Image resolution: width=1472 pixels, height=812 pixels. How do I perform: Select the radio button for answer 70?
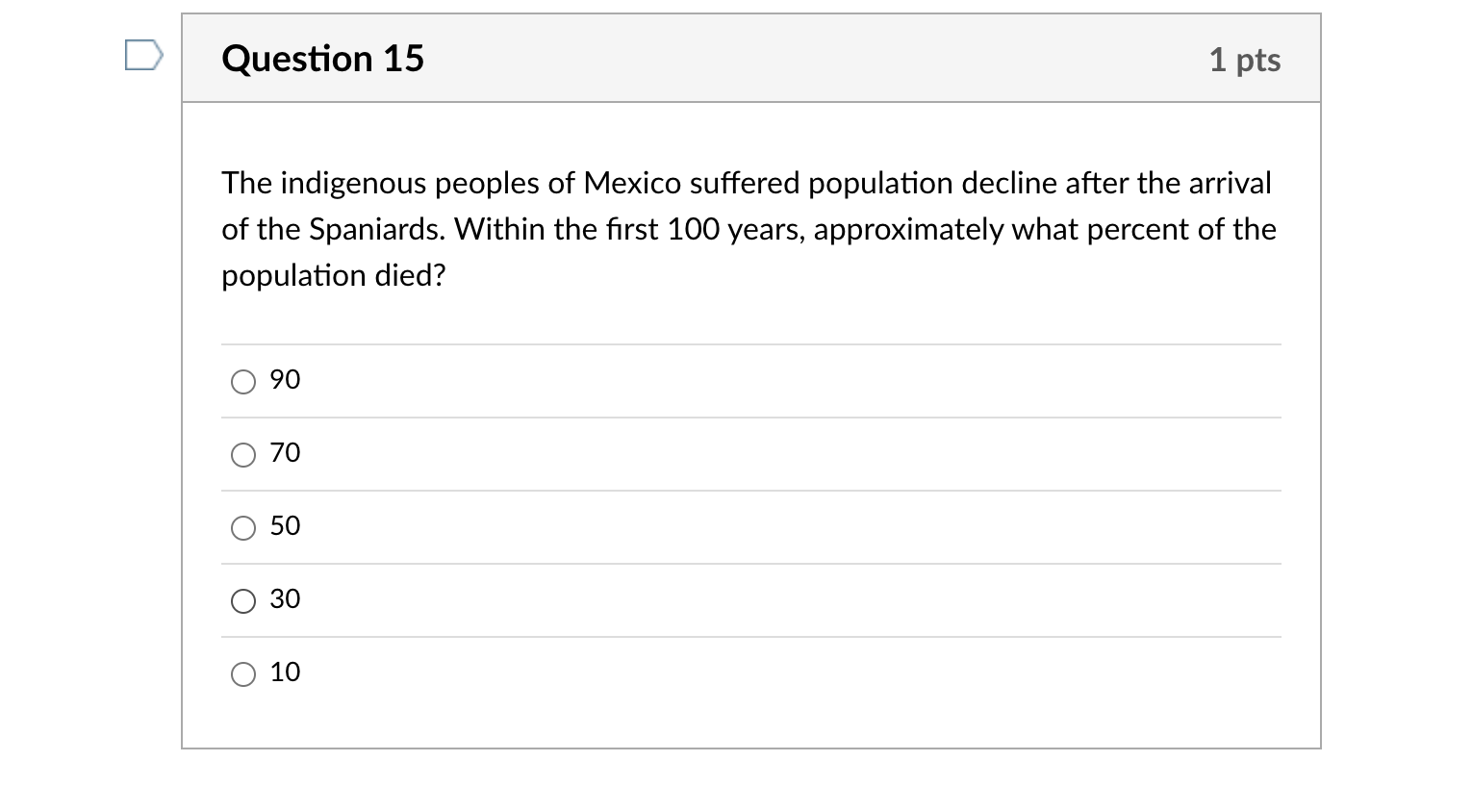pos(243,454)
